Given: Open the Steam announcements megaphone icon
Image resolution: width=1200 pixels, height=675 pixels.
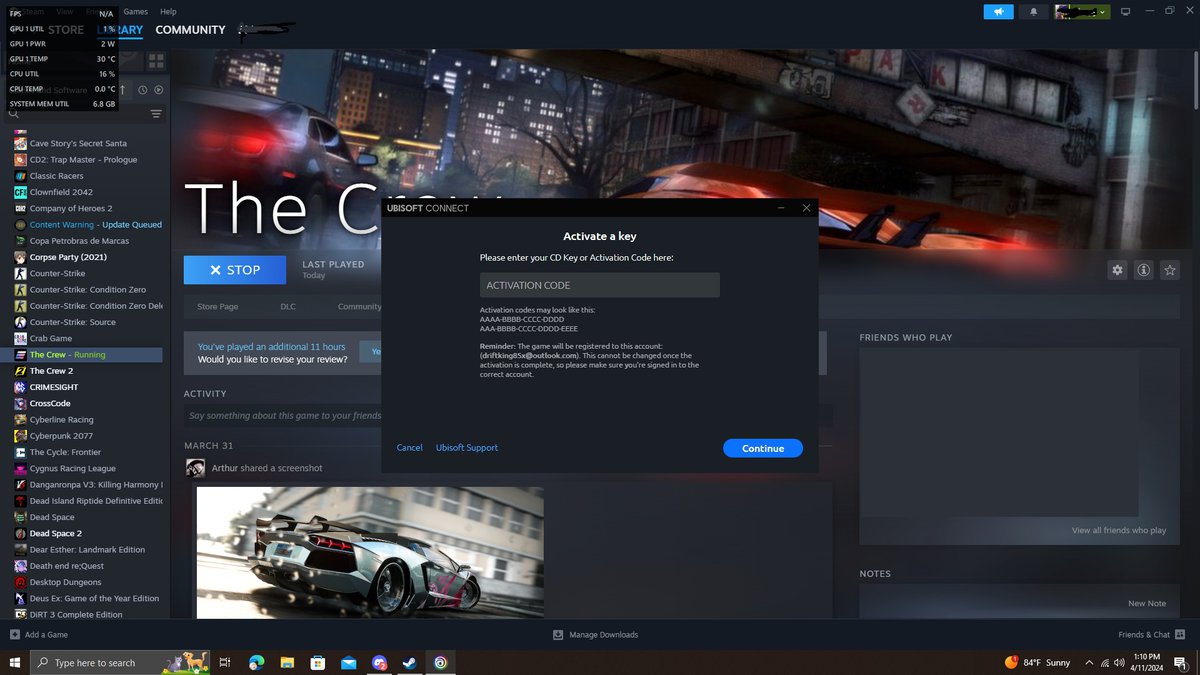Looking at the screenshot, I should tap(998, 12).
